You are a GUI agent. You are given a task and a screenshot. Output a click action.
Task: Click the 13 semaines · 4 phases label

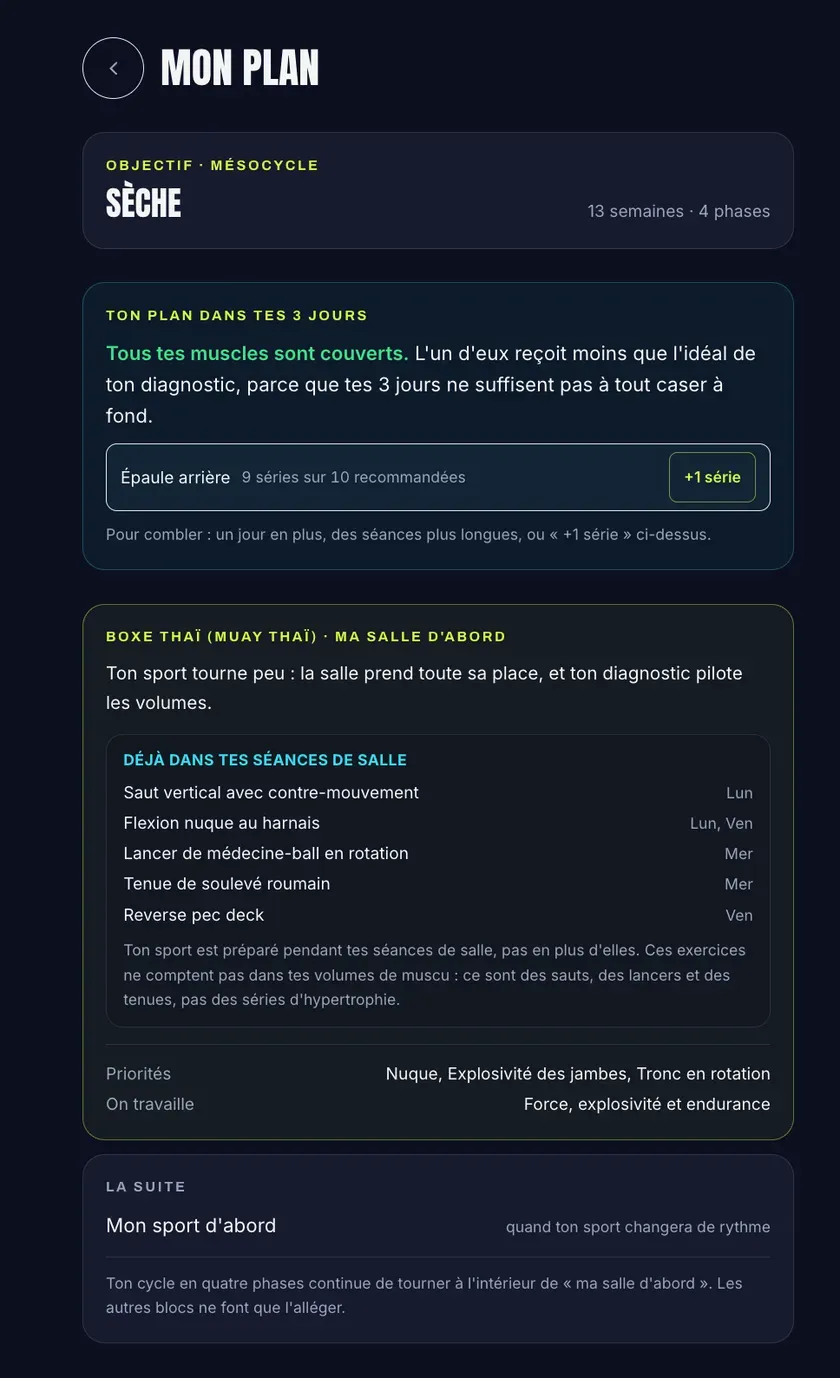(679, 211)
